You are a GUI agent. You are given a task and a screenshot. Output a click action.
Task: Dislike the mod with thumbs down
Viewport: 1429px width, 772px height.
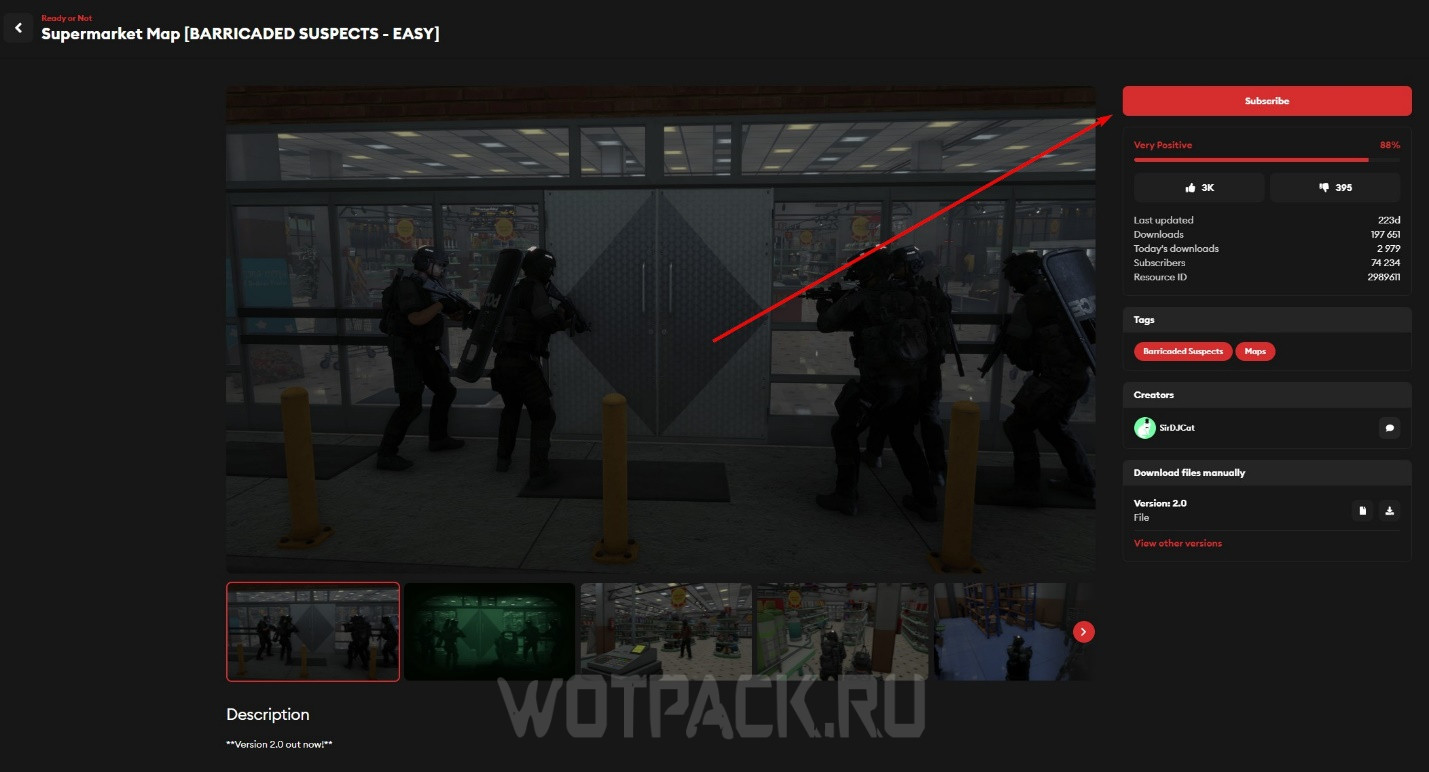coord(1335,187)
